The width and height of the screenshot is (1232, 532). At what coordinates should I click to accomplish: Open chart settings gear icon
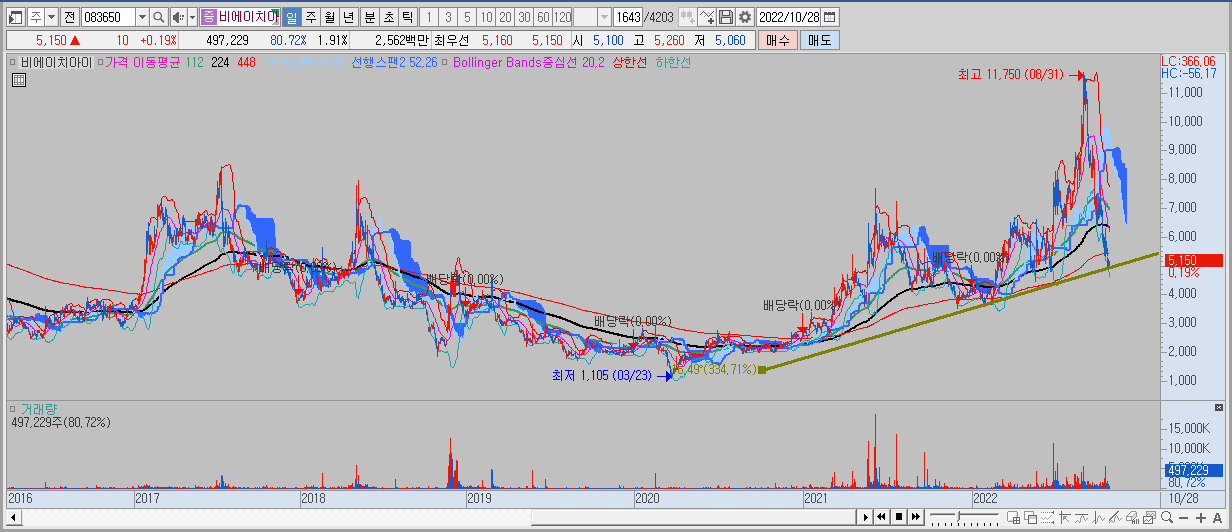[x=745, y=17]
